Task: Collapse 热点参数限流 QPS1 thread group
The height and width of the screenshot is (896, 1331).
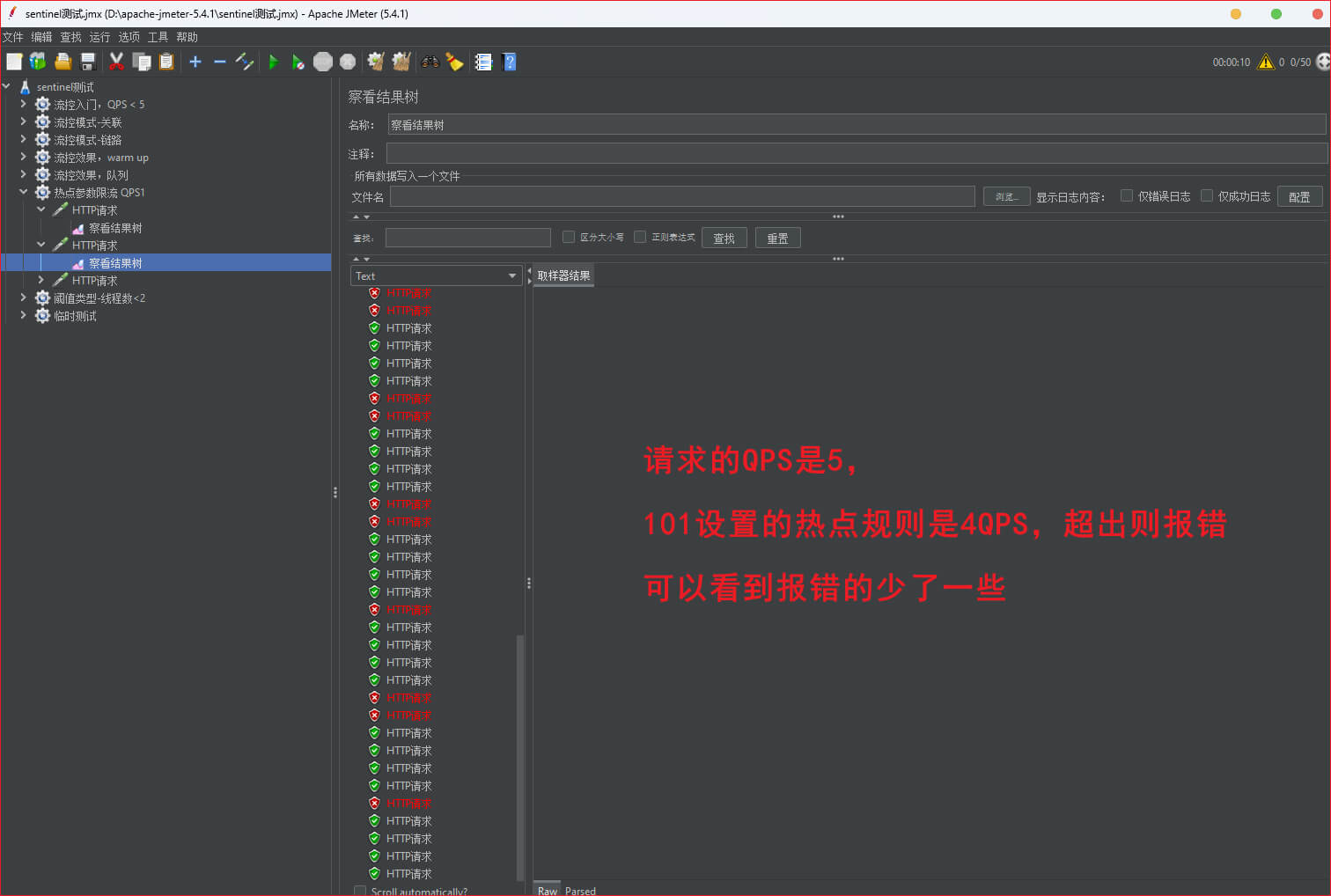Action: [x=23, y=192]
